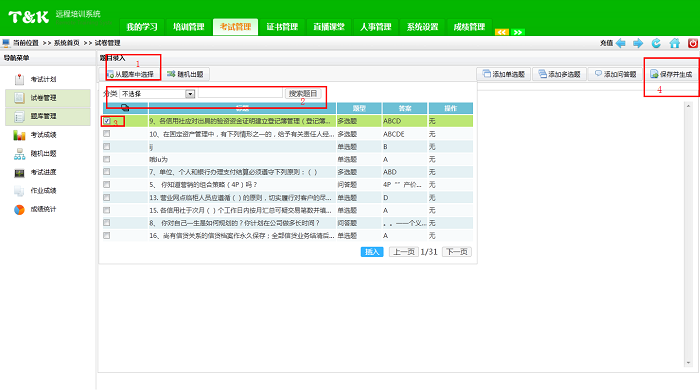
Task: Click the 上一页 button
Action: [x=404, y=252]
